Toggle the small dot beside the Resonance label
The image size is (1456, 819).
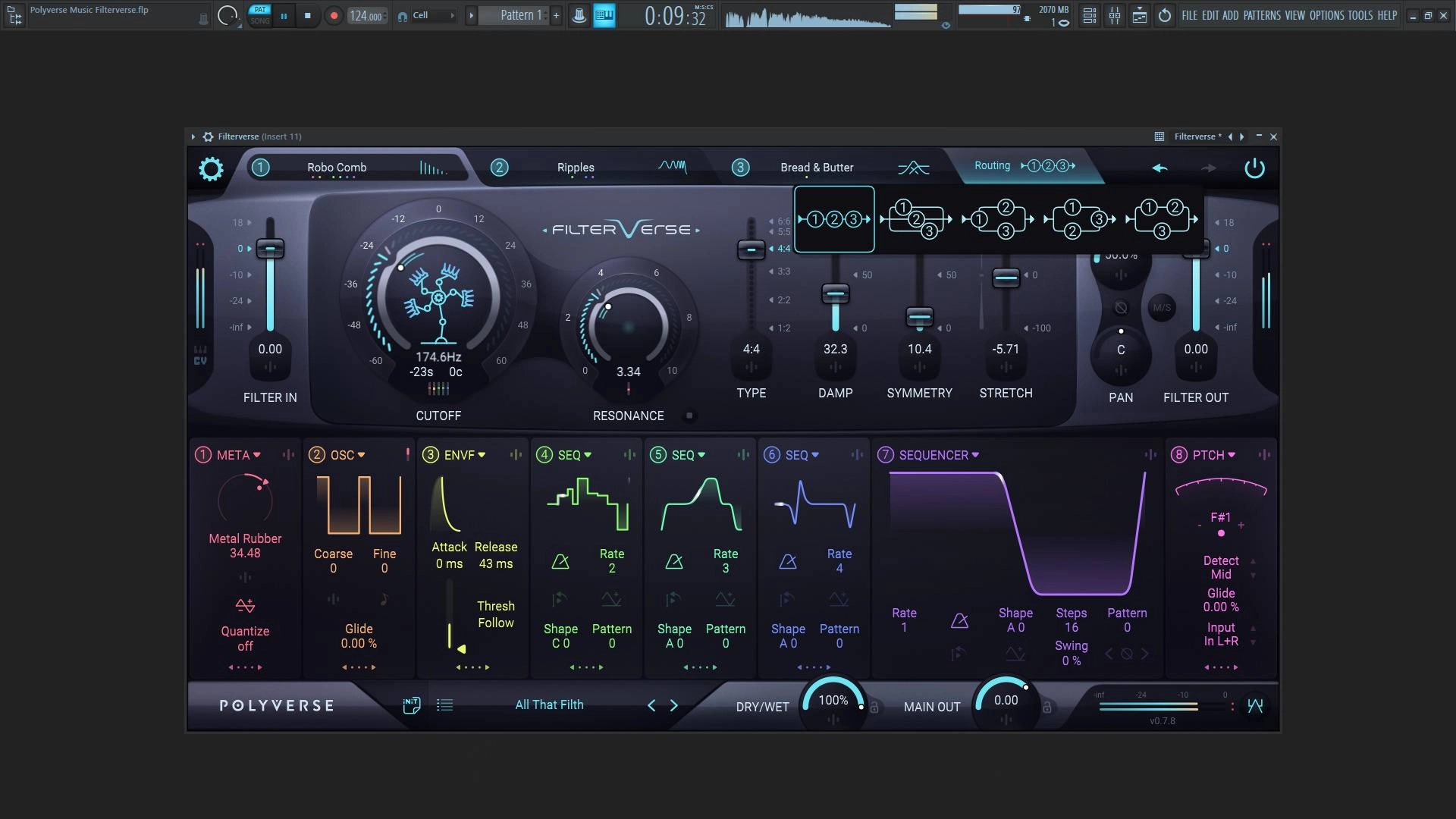(689, 416)
